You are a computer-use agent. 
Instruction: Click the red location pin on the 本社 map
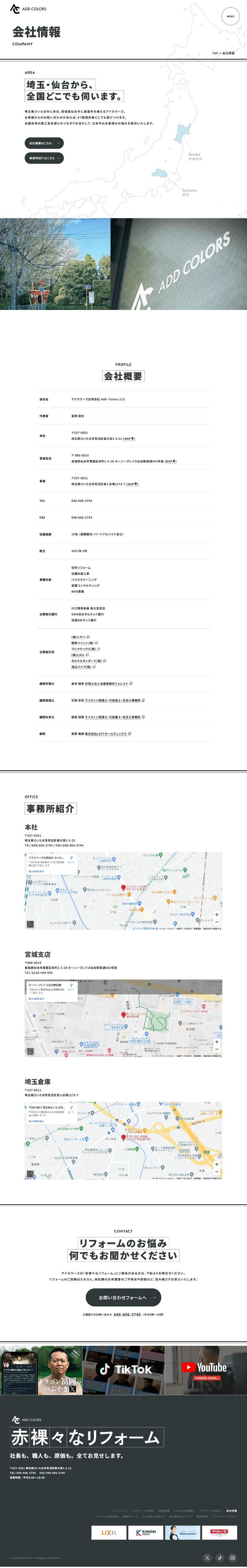(x=123, y=887)
